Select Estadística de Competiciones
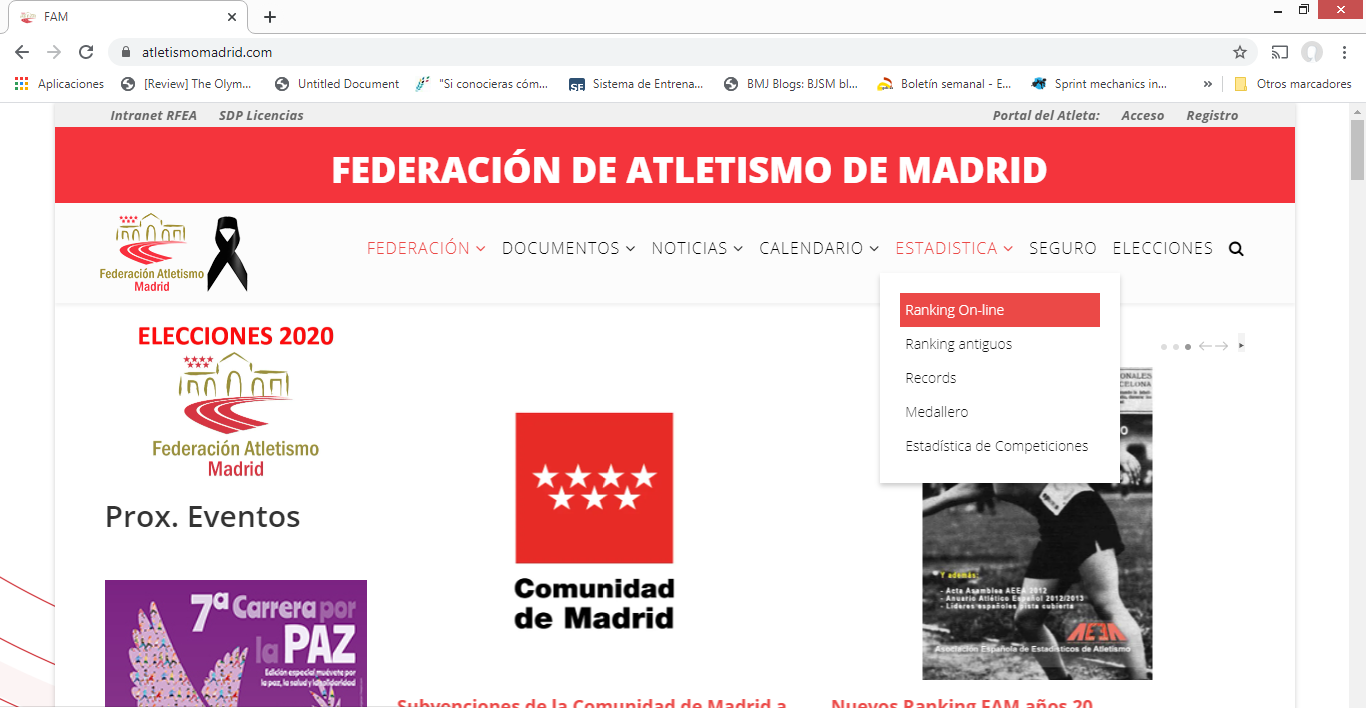The height and width of the screenshot is (708, 1368). pos(1000,446)
